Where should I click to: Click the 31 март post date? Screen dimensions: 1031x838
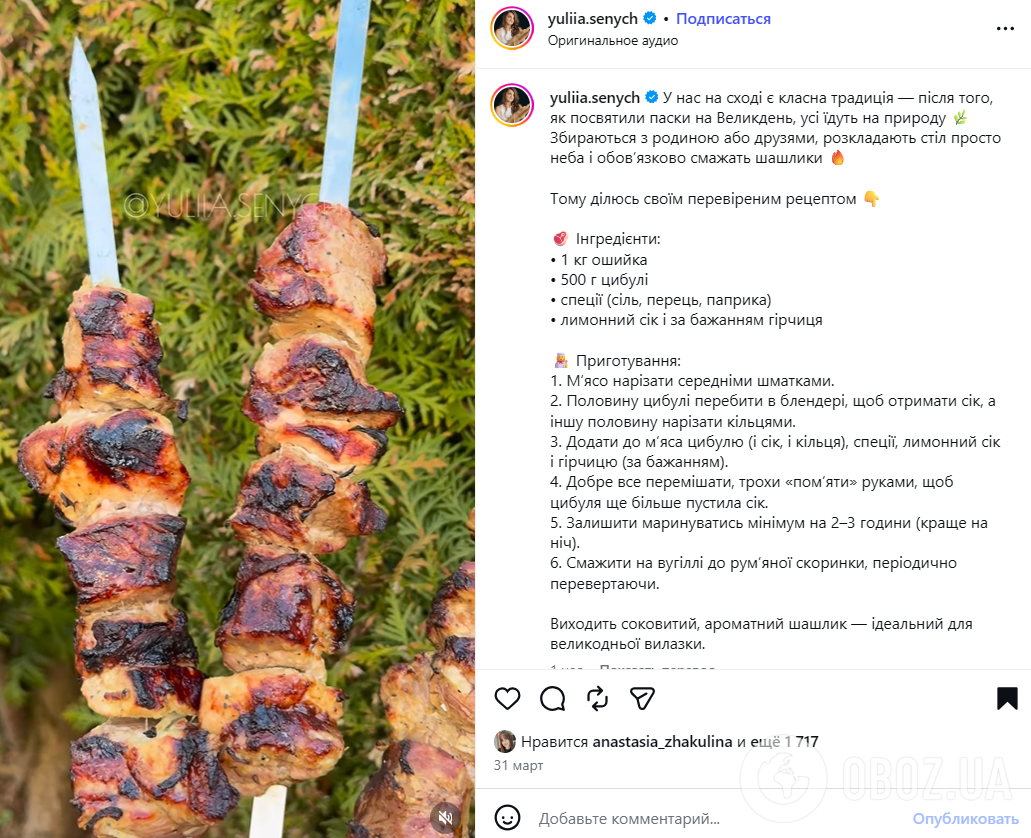tap(518, 765)
